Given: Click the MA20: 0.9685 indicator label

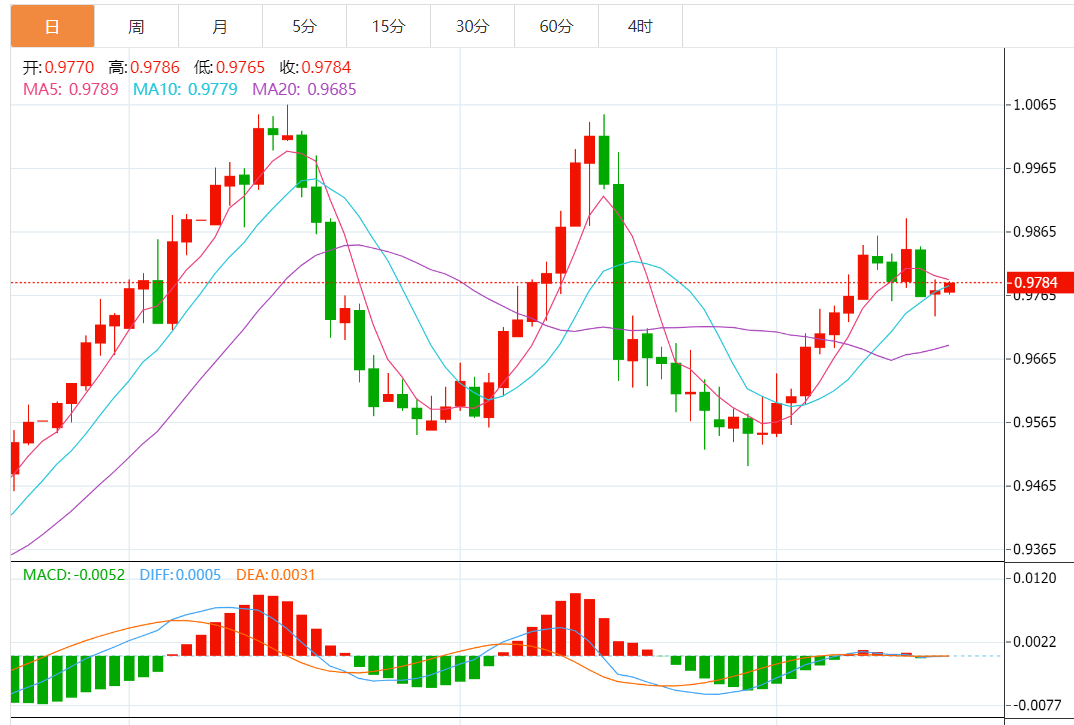Looking at the screenshot, I should (304, 89).
